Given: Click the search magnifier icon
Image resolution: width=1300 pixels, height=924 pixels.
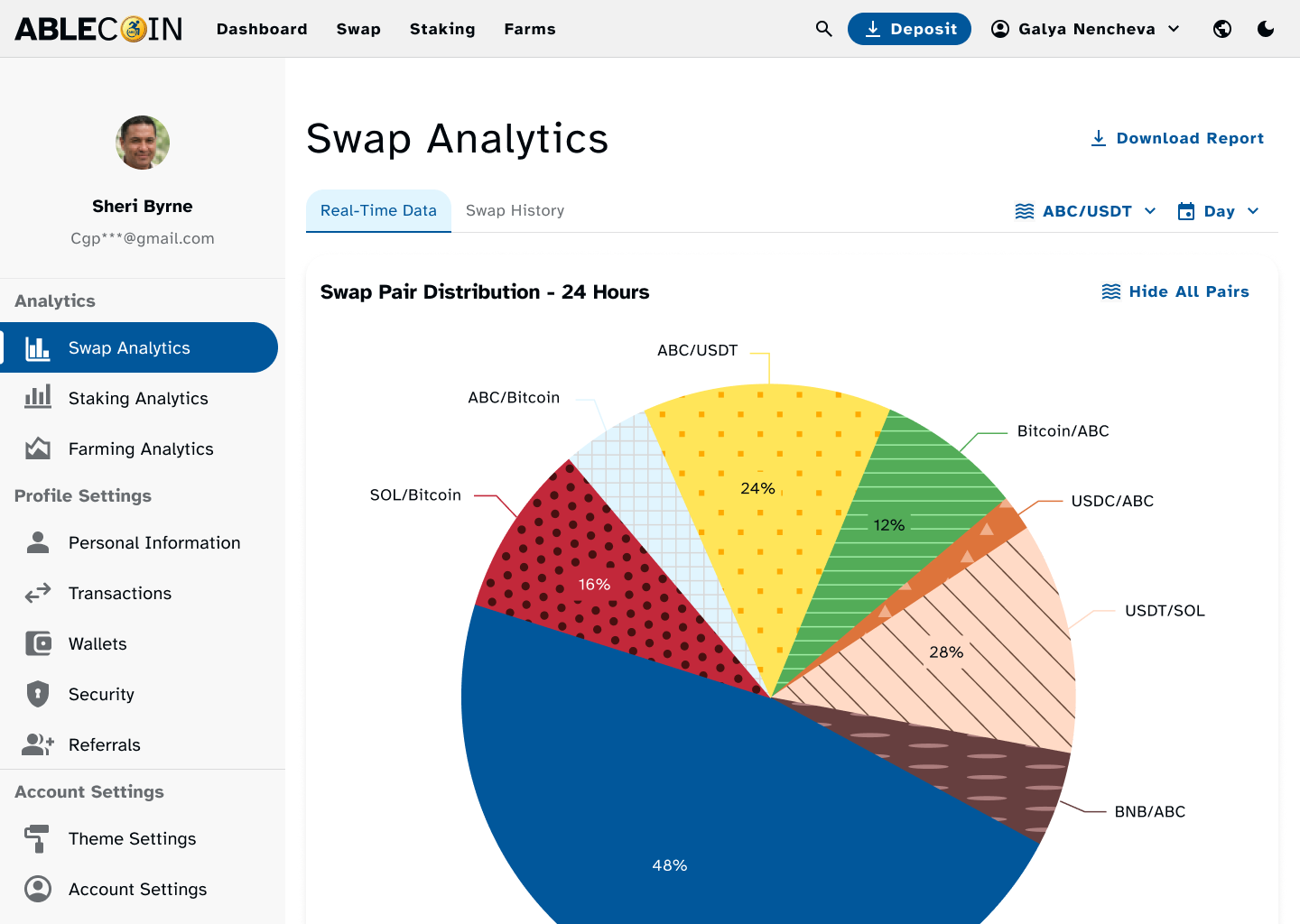Looking at the screenshot, I should point(823,29).
